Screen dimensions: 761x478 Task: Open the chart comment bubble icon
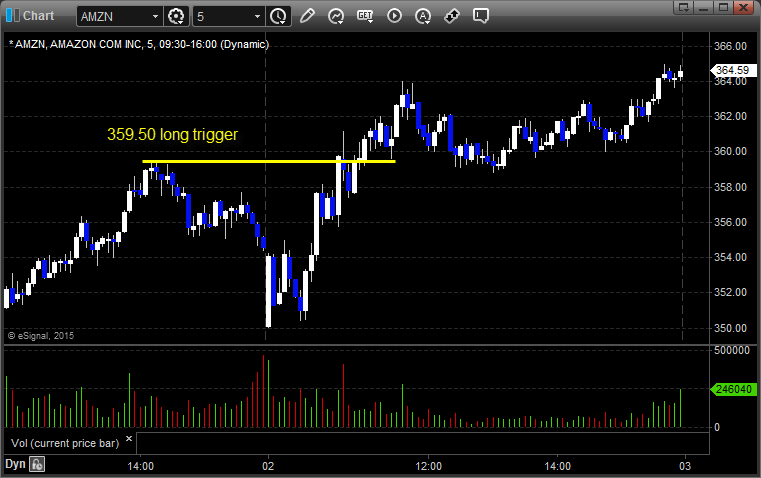(x=480, y=16)
